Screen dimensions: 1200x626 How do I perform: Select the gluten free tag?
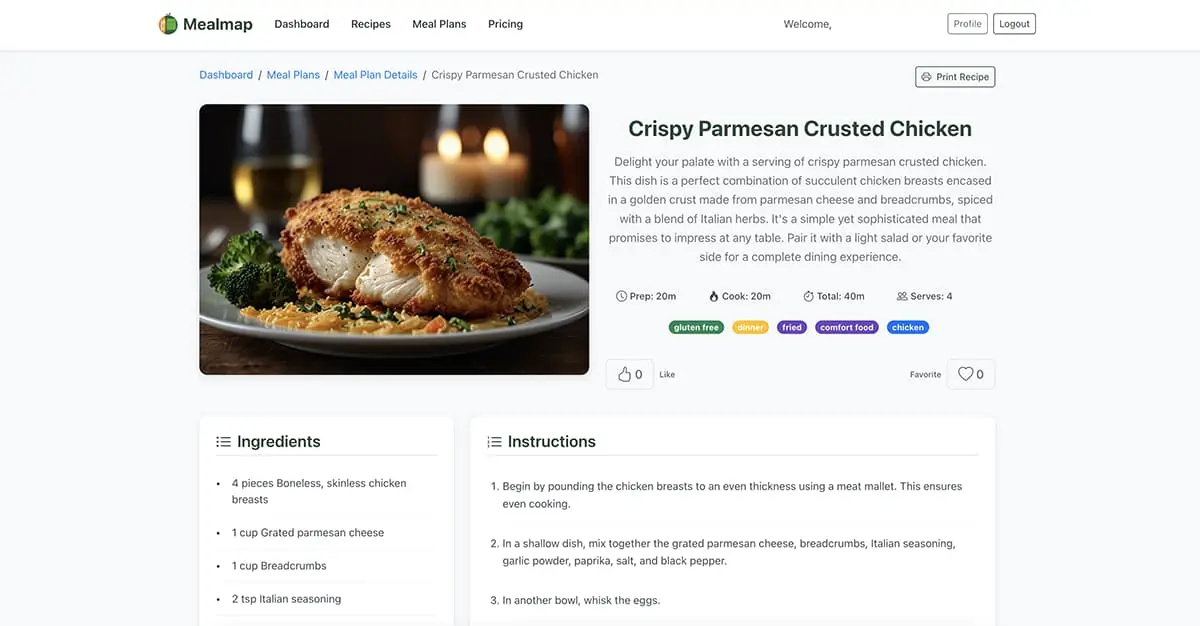(x=696, y=327)
